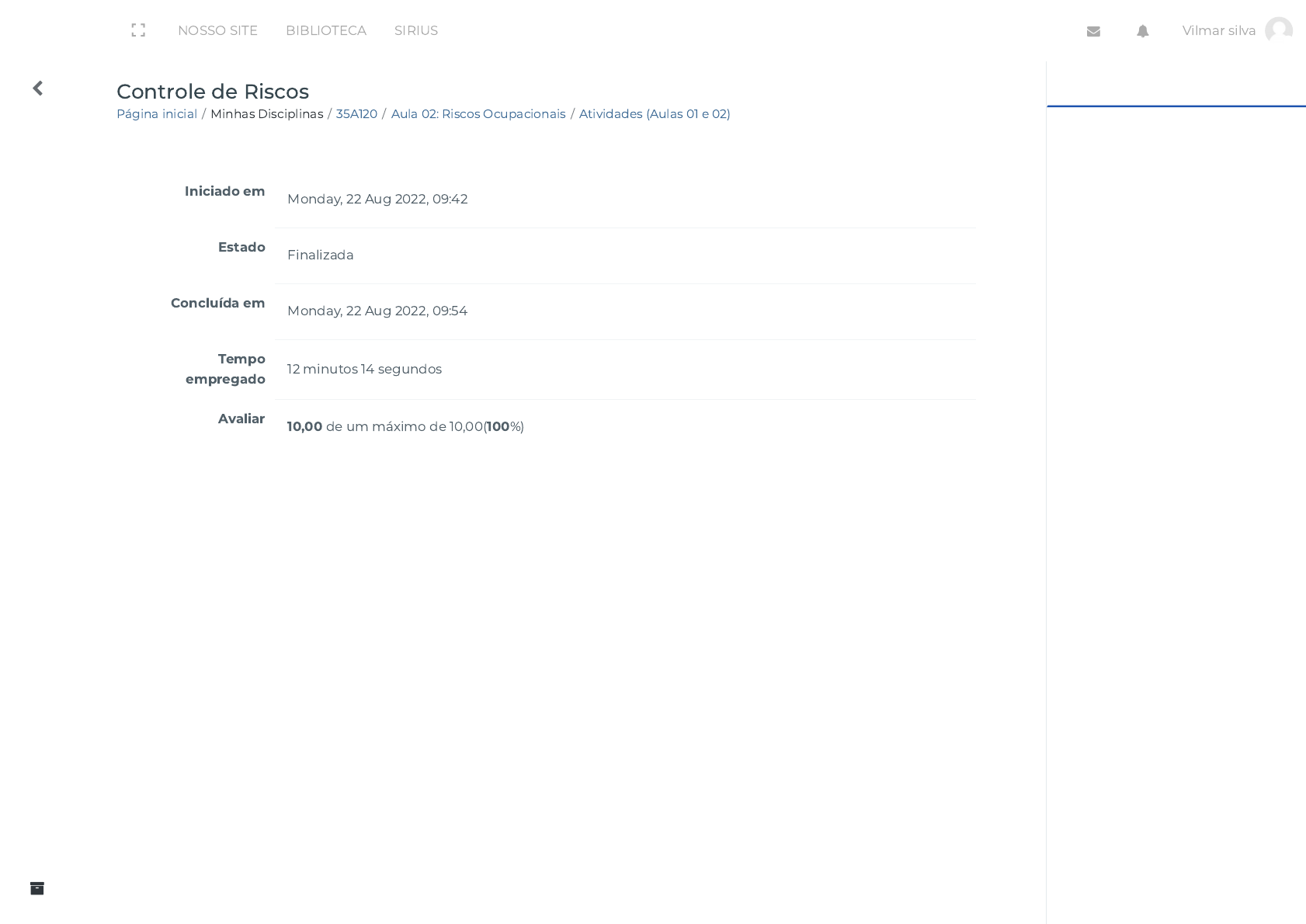Open the Vilmar silva user menu
1306x924 pixels.
coord(1218,30)
